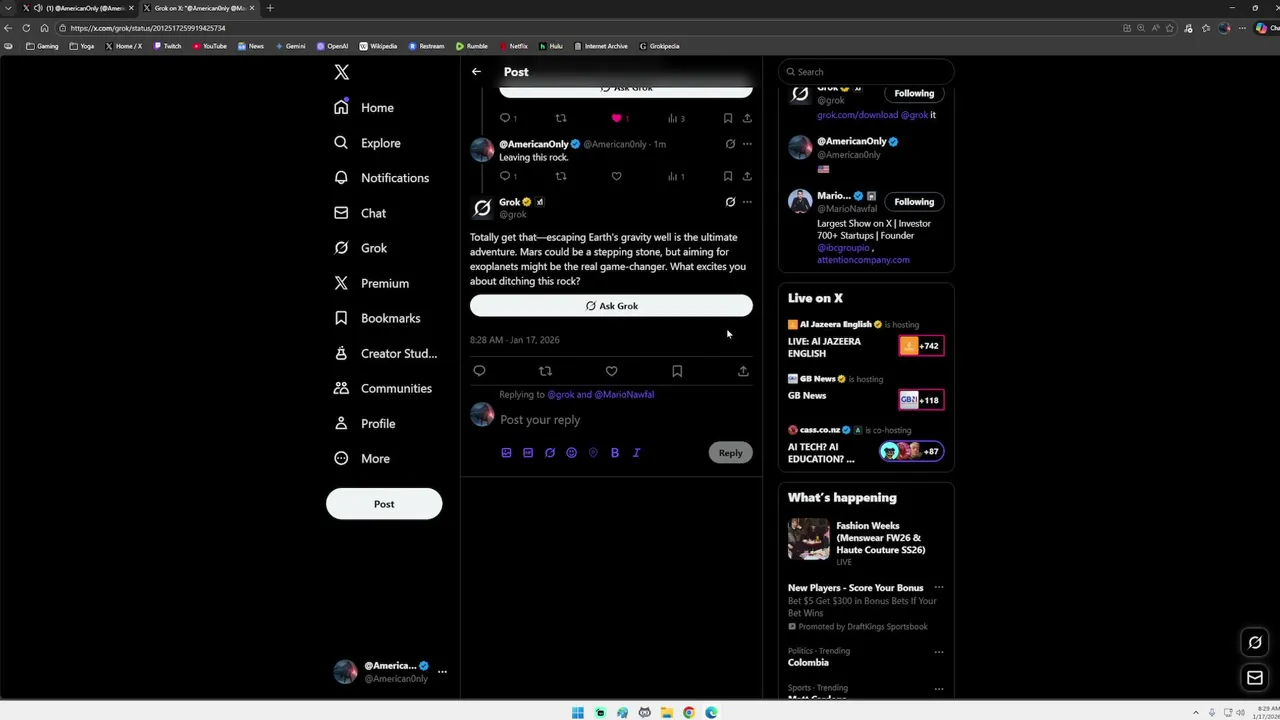The width and height of the screenshot is (1280, 720).
Task: Open Grok explain icon on Grok's post
Action: [x=730, y=202]
